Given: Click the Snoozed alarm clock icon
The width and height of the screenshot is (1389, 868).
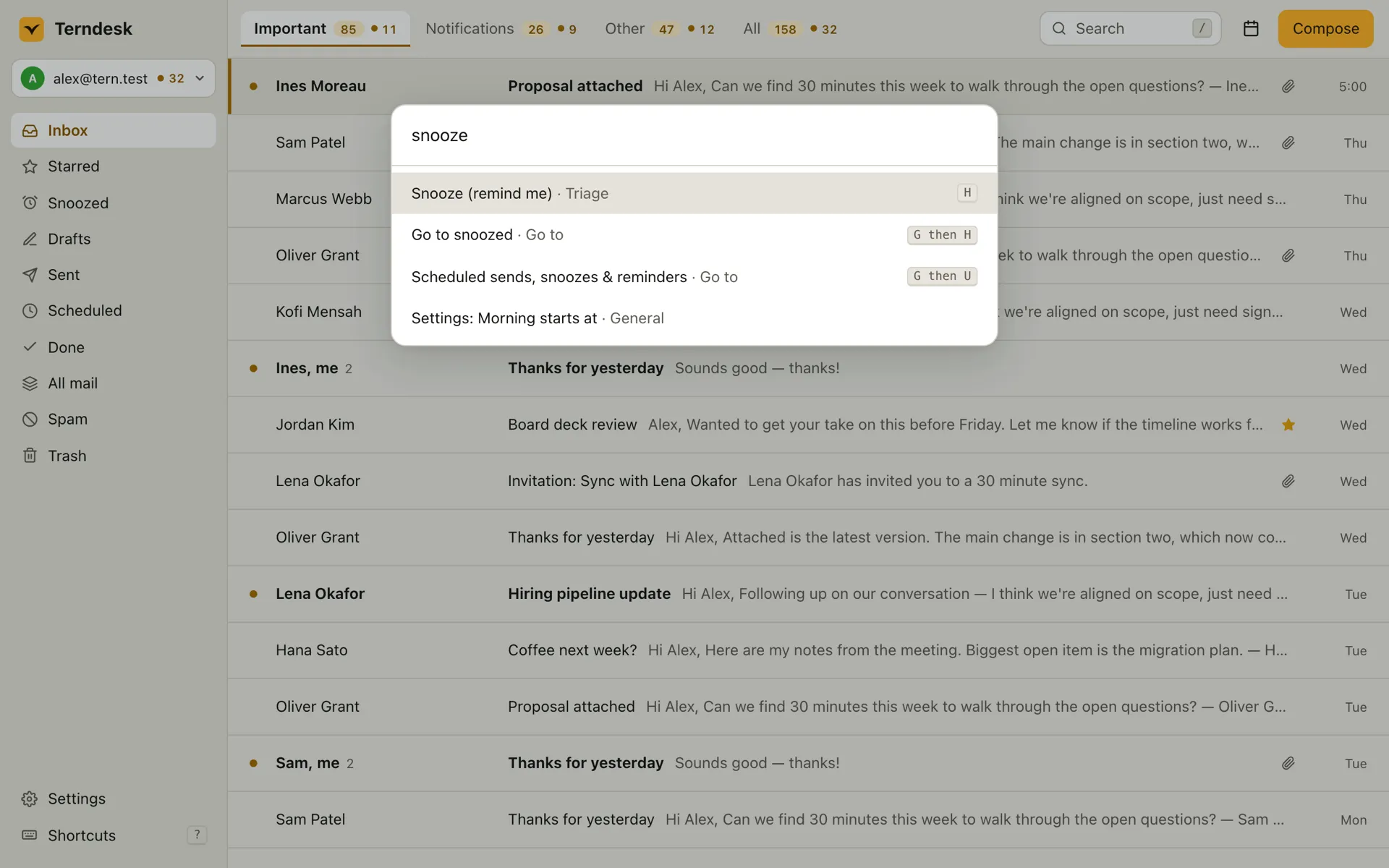Looking at the screenshot, I should pyautogui.click(x=30, y=203).
